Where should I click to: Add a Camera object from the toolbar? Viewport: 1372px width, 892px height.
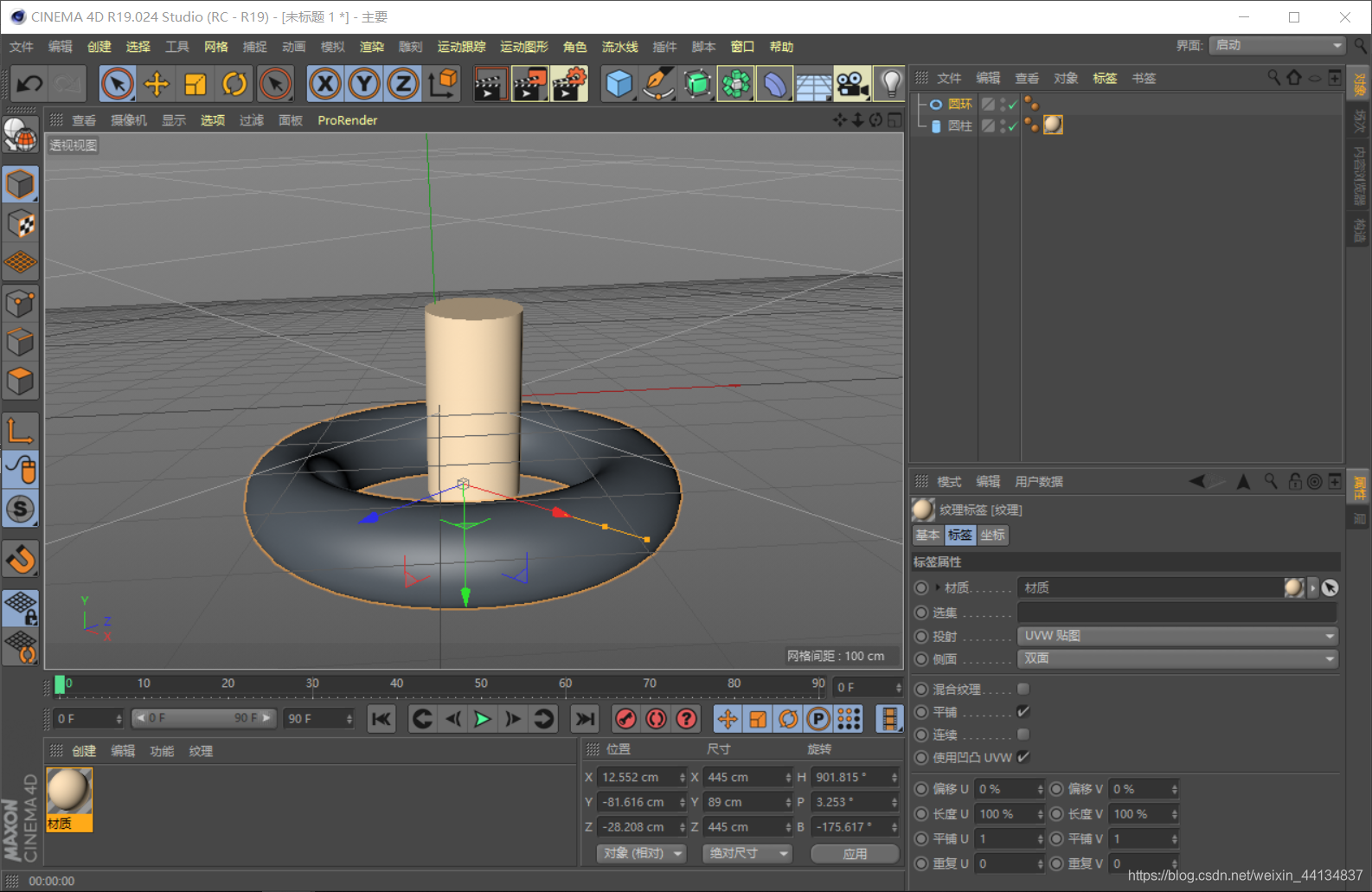pyautogui.click(x=852, y=84)
